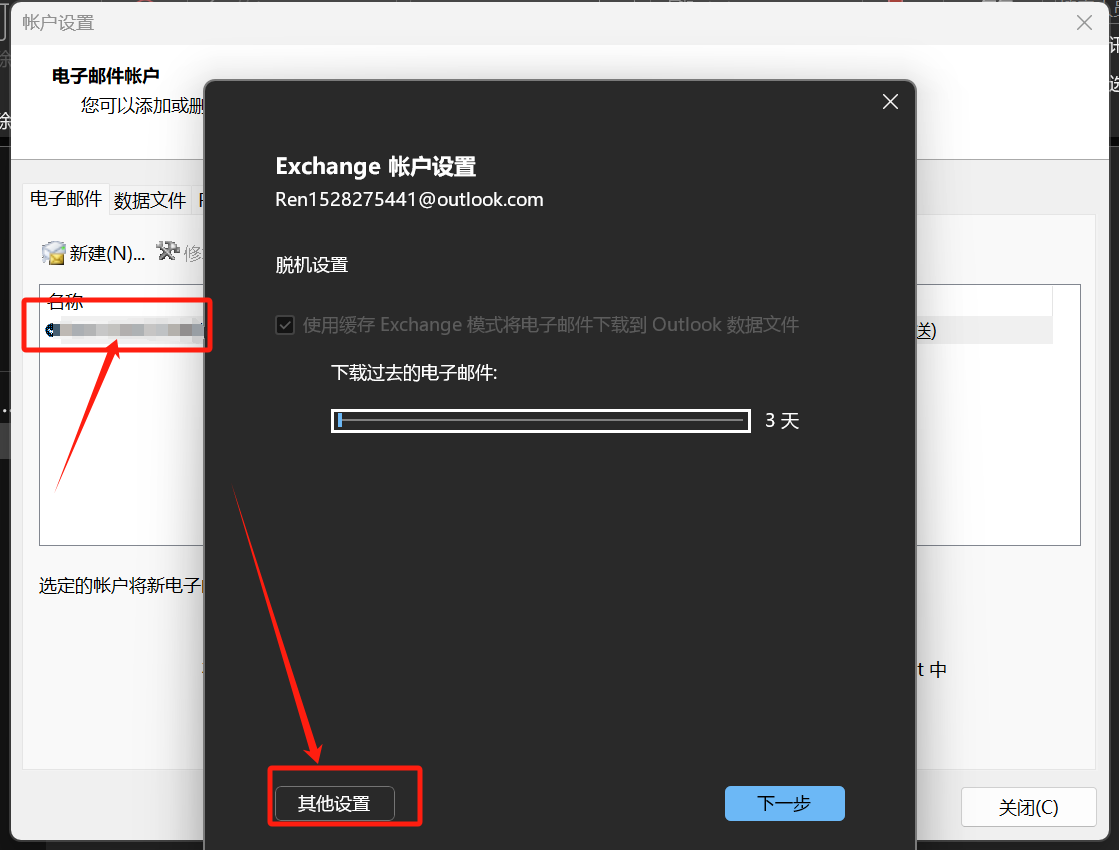
Task: Click the 电子邮件帐户 heading
Action: pos(106,76)
